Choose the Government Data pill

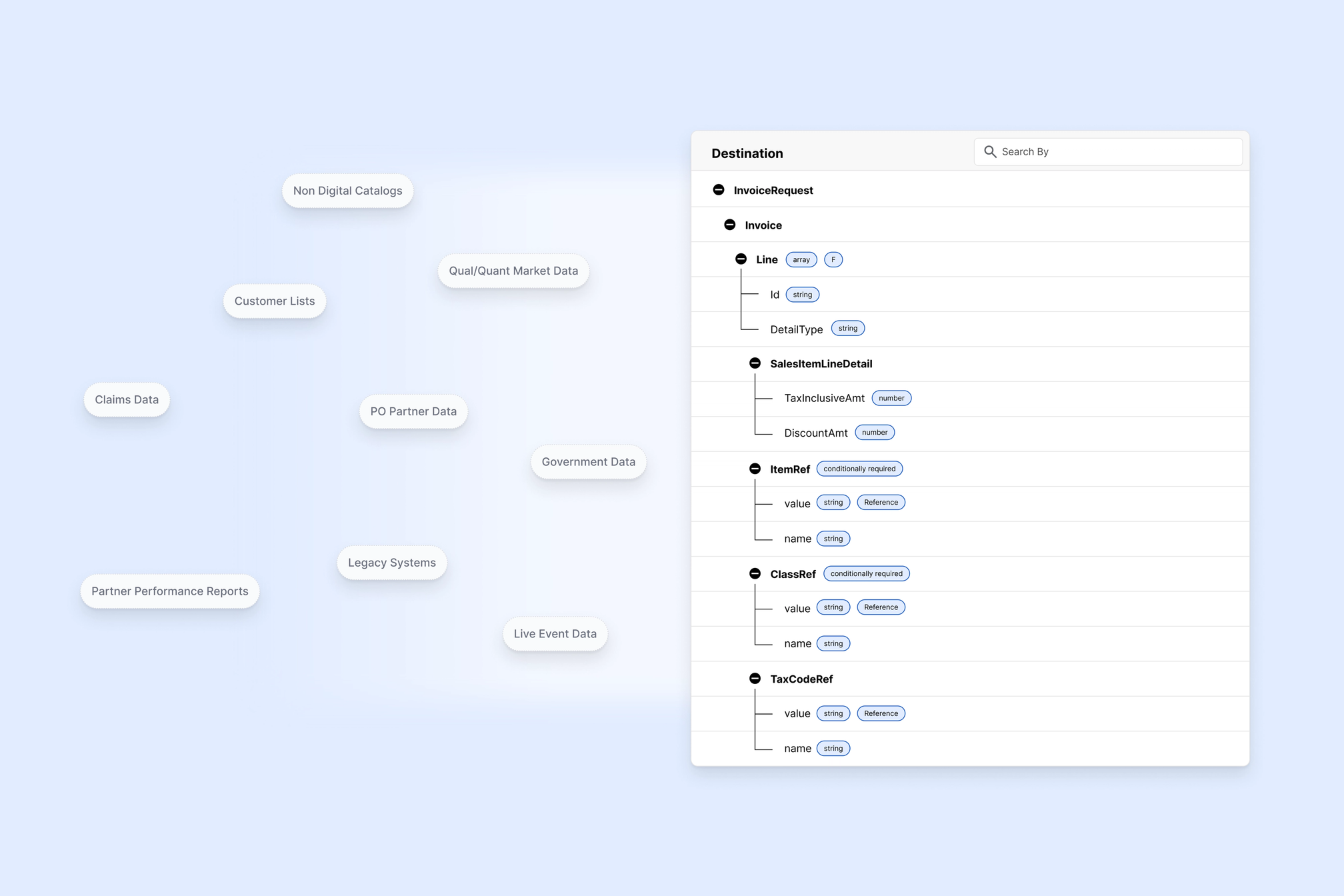click(588, 462)
